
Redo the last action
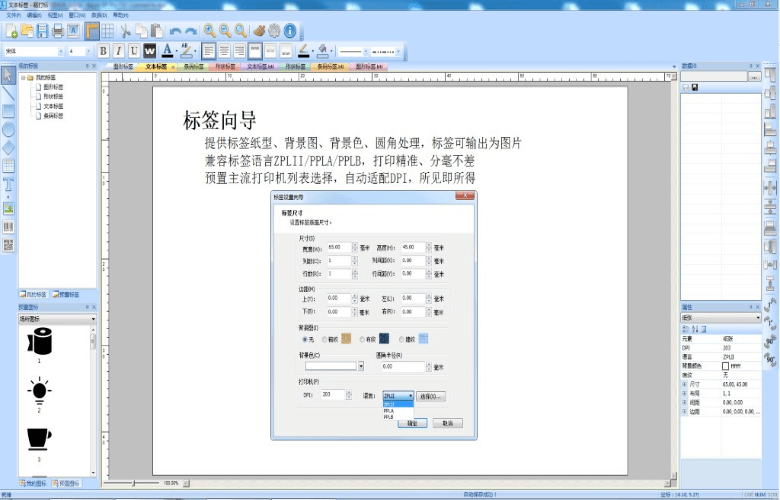191,31
